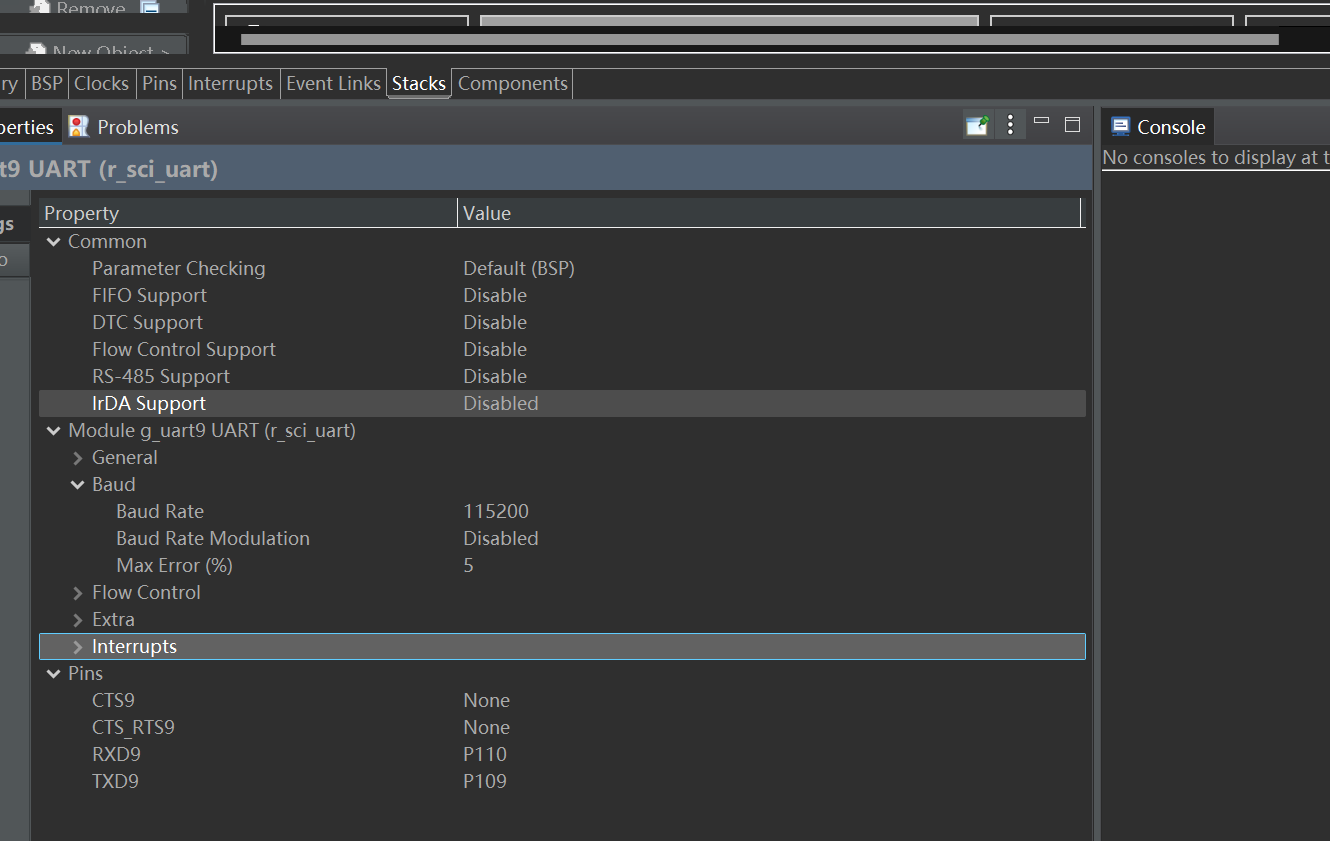
Task: Click the horizontal scrollbar above the tabs
Action: tap(760, 40)
